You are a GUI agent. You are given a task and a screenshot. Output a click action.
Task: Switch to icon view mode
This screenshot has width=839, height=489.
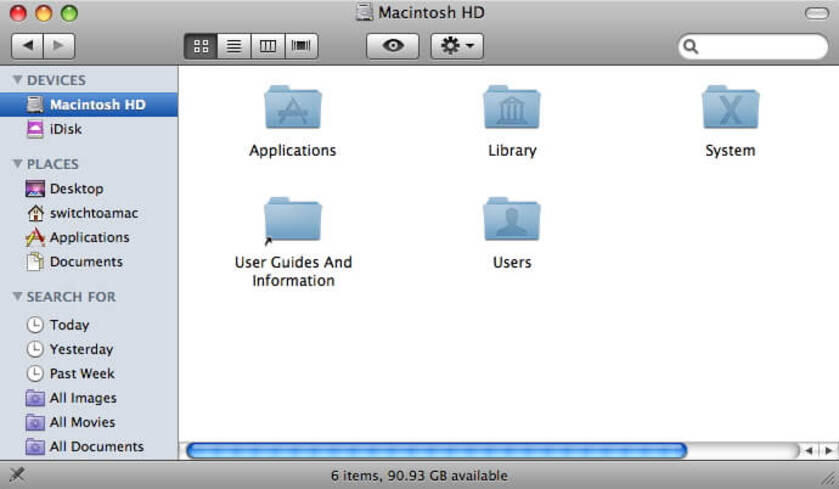pos(201,46)
